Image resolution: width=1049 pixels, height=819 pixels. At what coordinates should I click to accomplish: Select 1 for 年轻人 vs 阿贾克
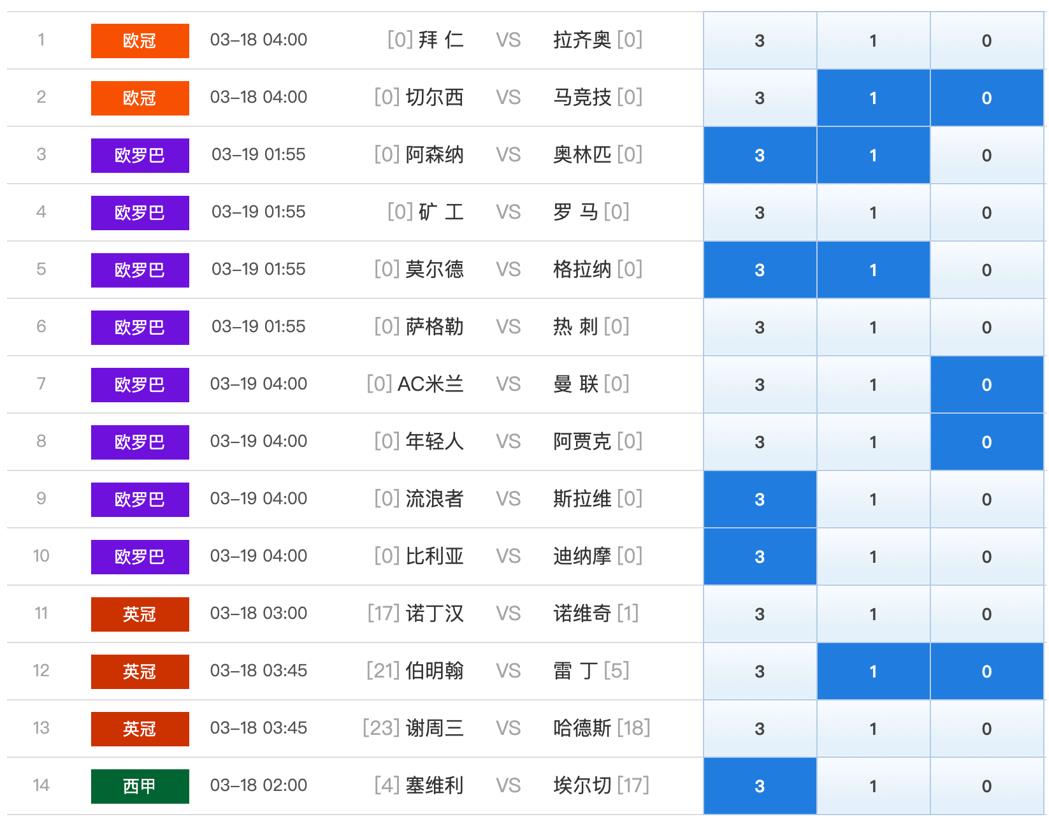click(873, 442)
